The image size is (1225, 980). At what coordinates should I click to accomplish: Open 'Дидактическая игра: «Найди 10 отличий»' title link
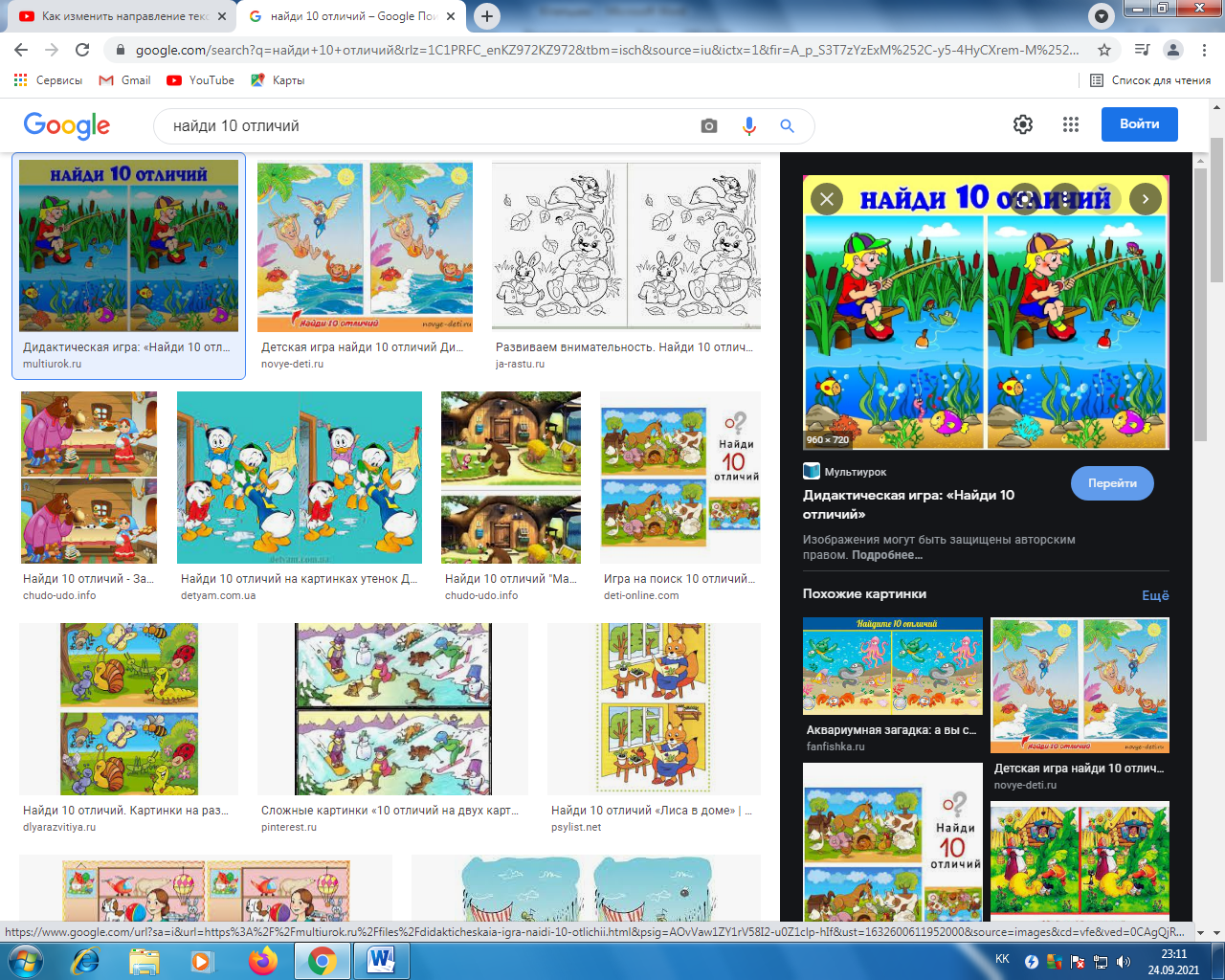[x=908, y=504]
